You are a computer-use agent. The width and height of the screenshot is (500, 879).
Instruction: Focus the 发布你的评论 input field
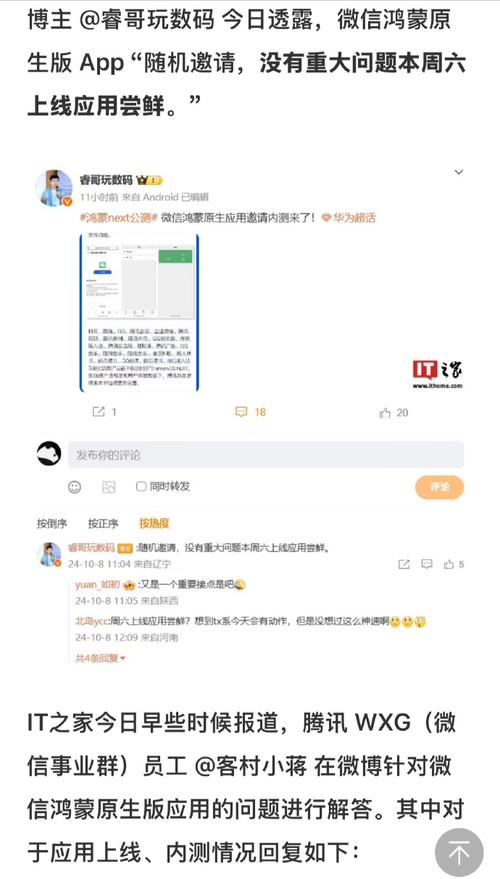(x=266, y=455)
